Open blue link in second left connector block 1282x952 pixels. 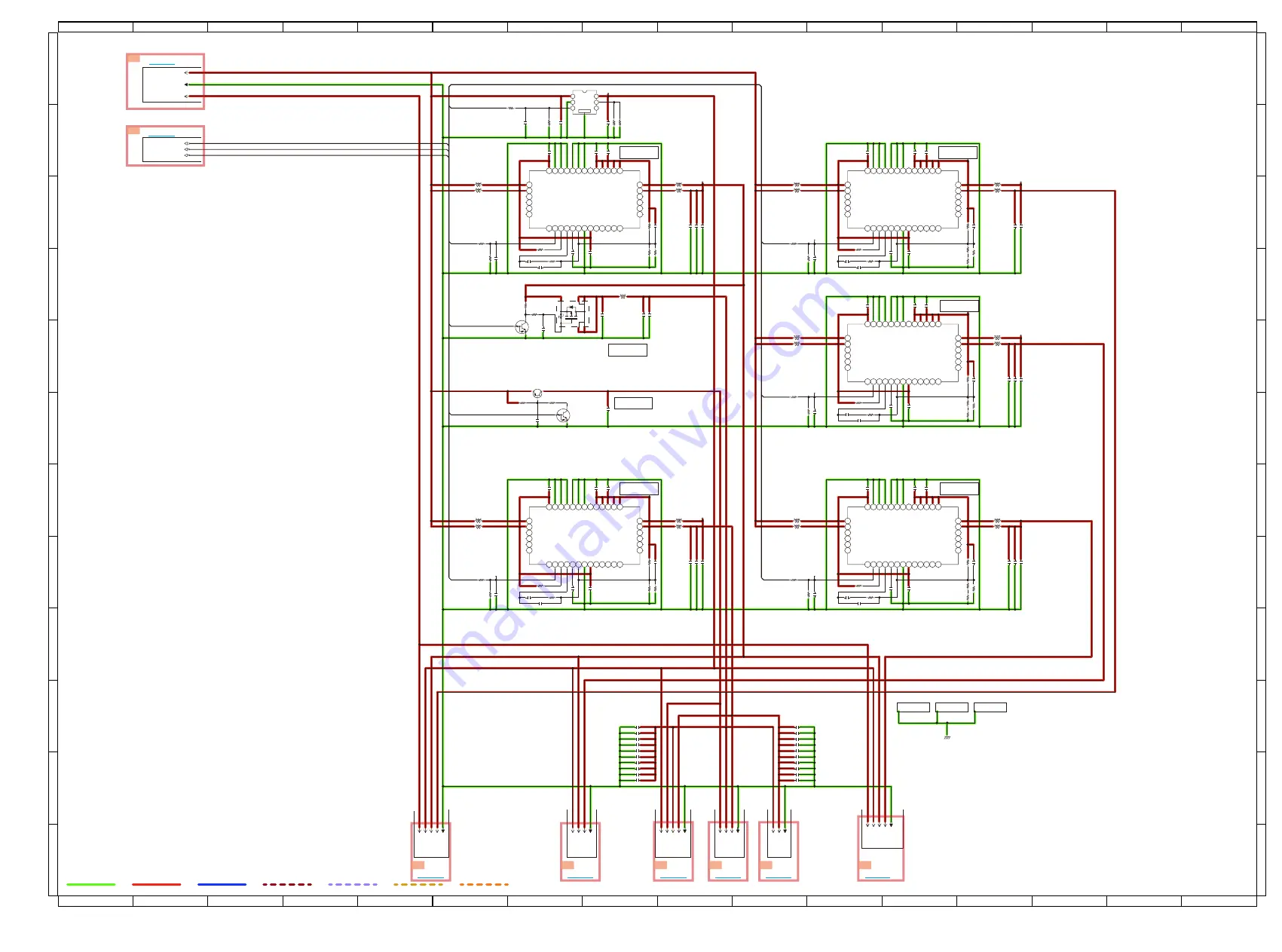(162, 136)
